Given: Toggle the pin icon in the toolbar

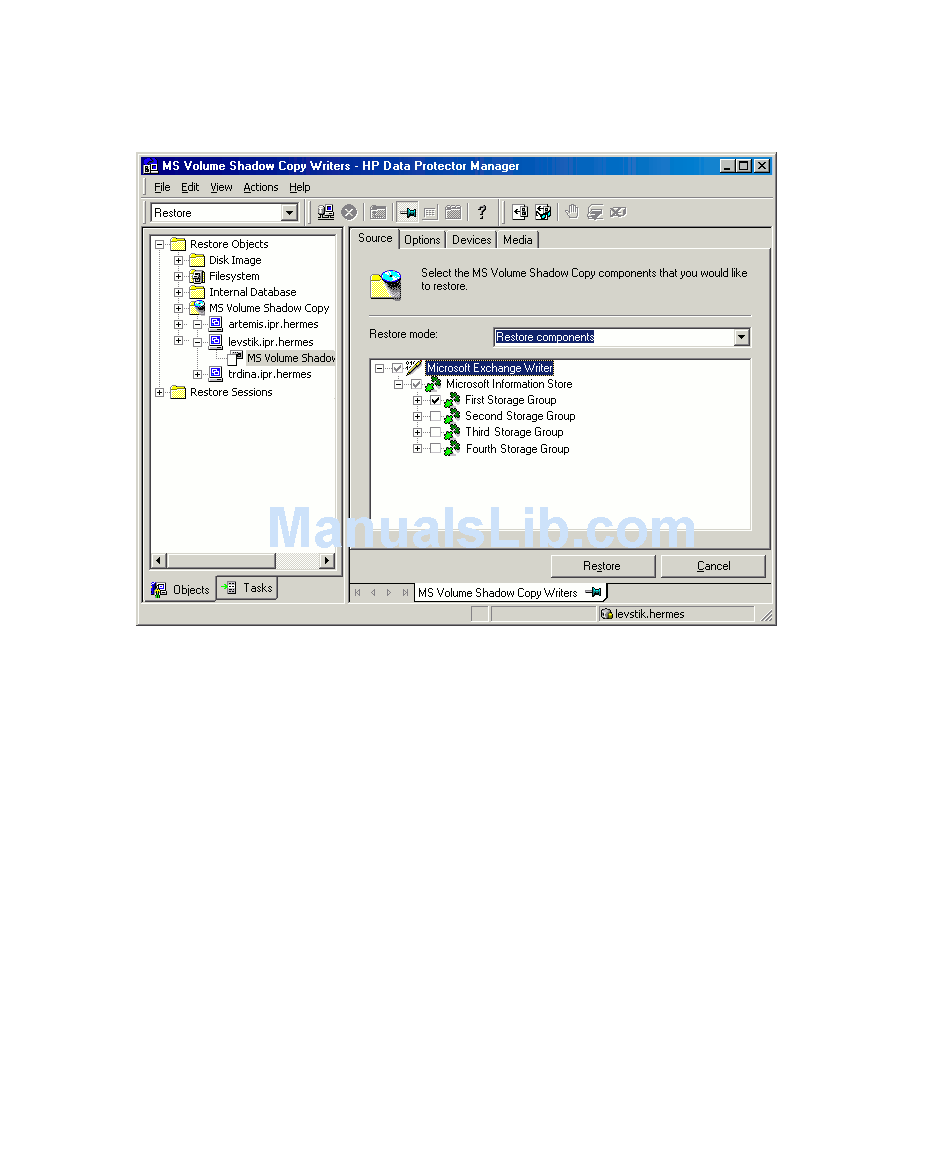Looking at the screenshot, I should [408, 212].
